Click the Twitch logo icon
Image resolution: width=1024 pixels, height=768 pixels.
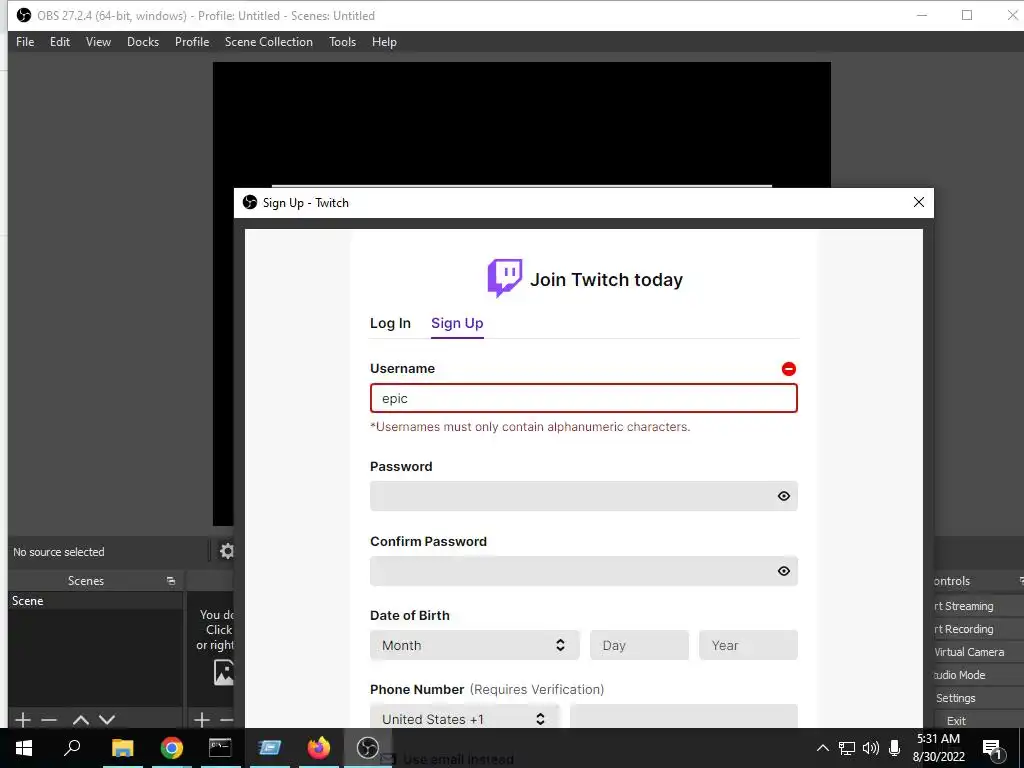point(504,278)
